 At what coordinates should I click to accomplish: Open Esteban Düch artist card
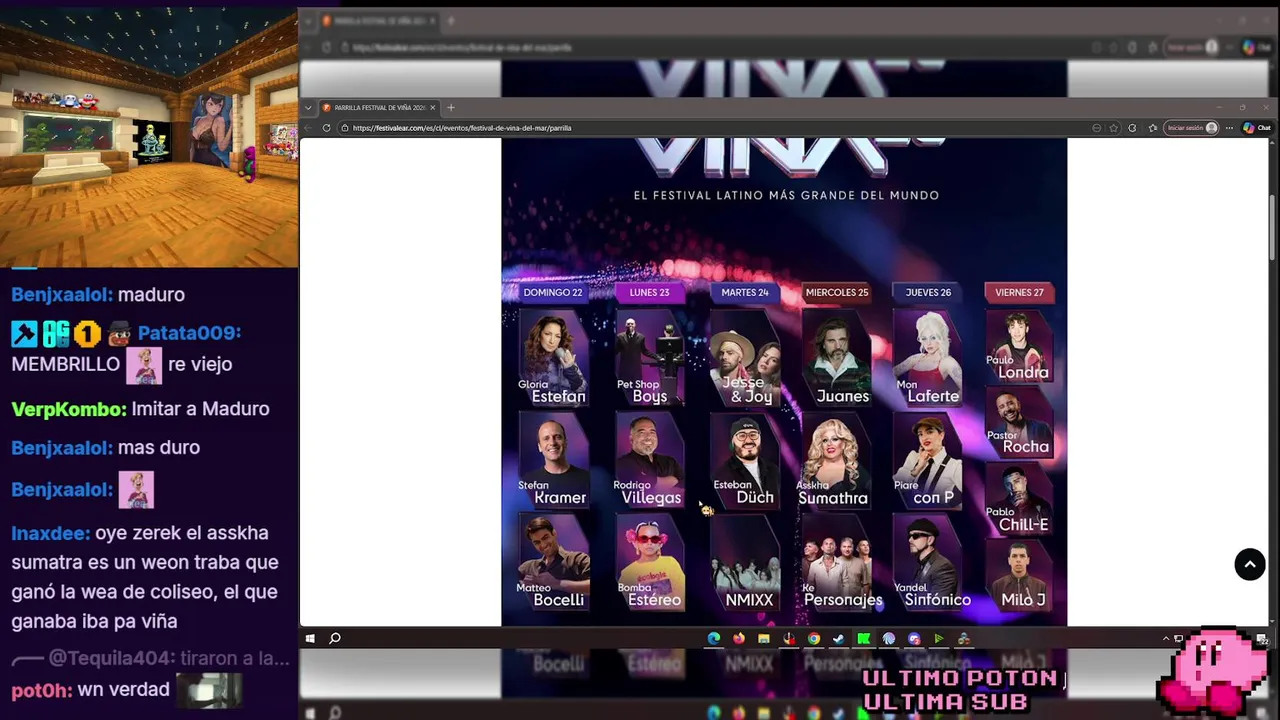pos(745,460)
